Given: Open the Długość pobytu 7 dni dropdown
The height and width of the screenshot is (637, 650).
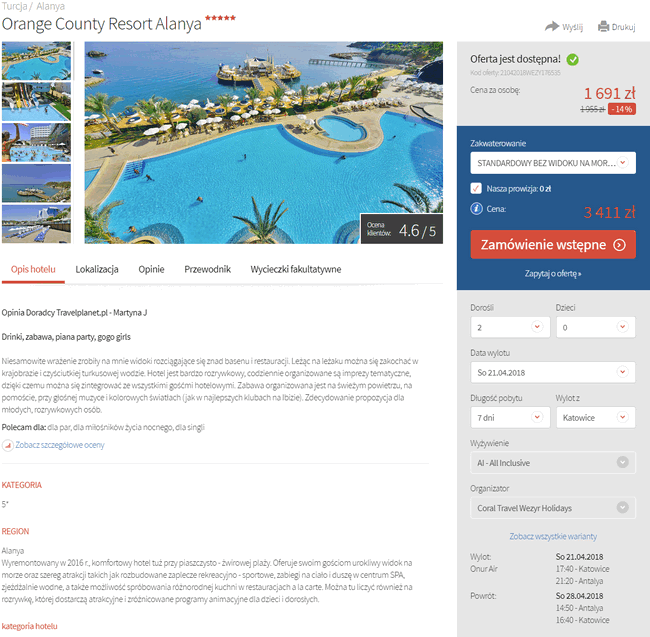Looking at the screenshot, I should [x=510, y=417].
